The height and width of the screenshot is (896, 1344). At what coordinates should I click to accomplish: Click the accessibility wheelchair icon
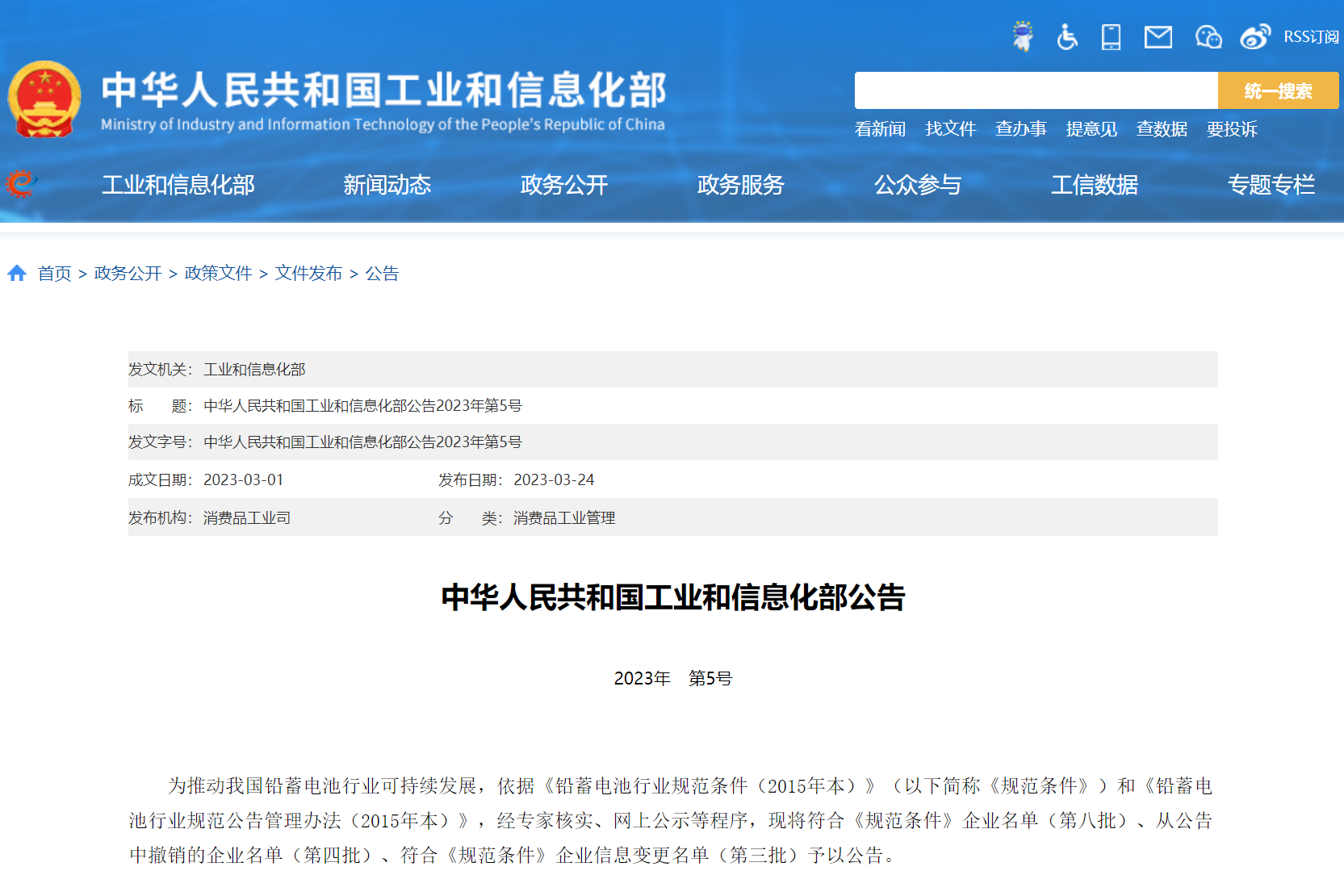coord(1067,36)
